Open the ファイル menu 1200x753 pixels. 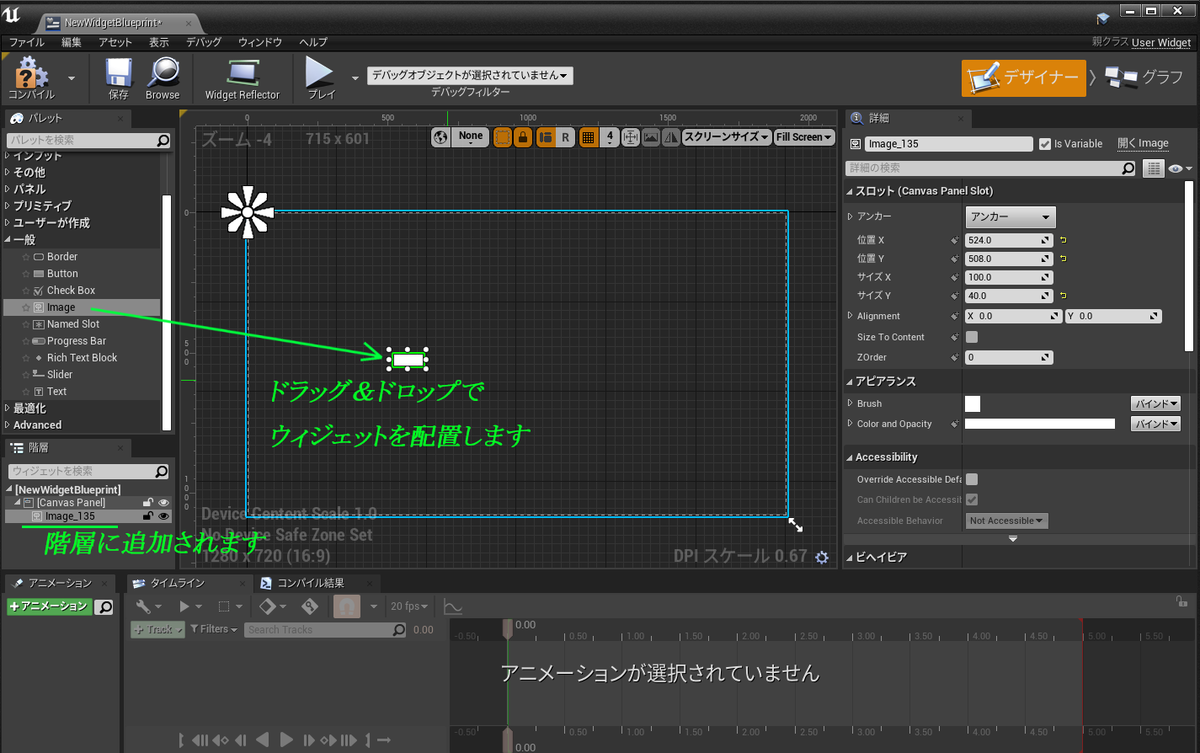(27, 42)
